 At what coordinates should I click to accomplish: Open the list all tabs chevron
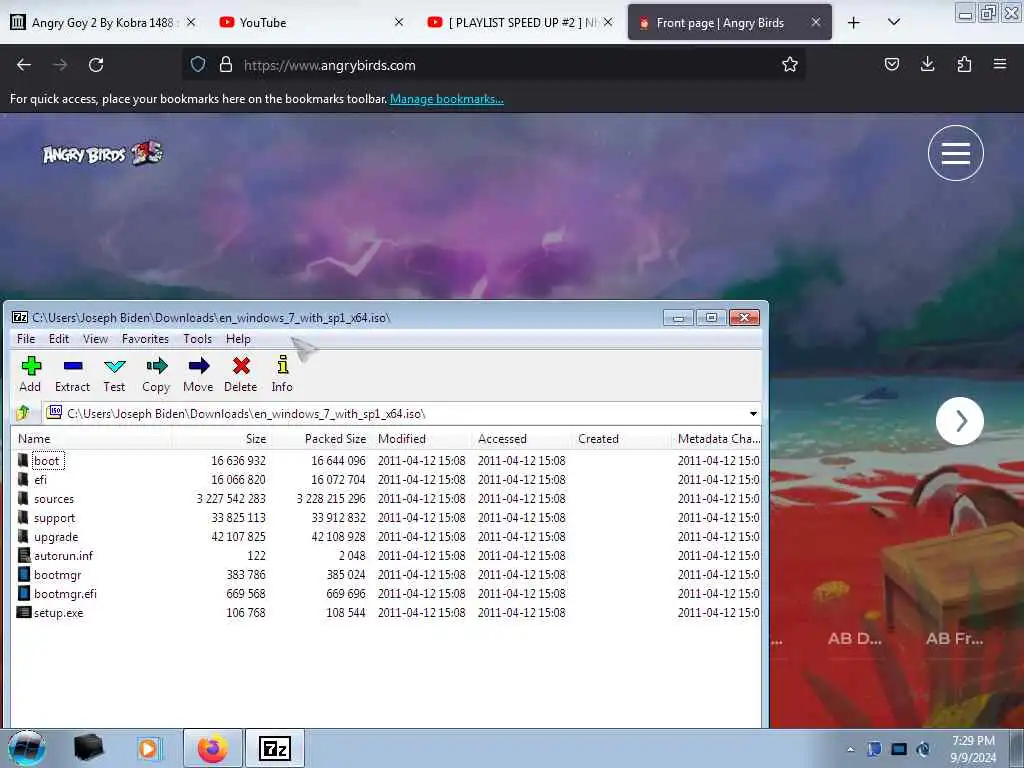tap(894, 22)
